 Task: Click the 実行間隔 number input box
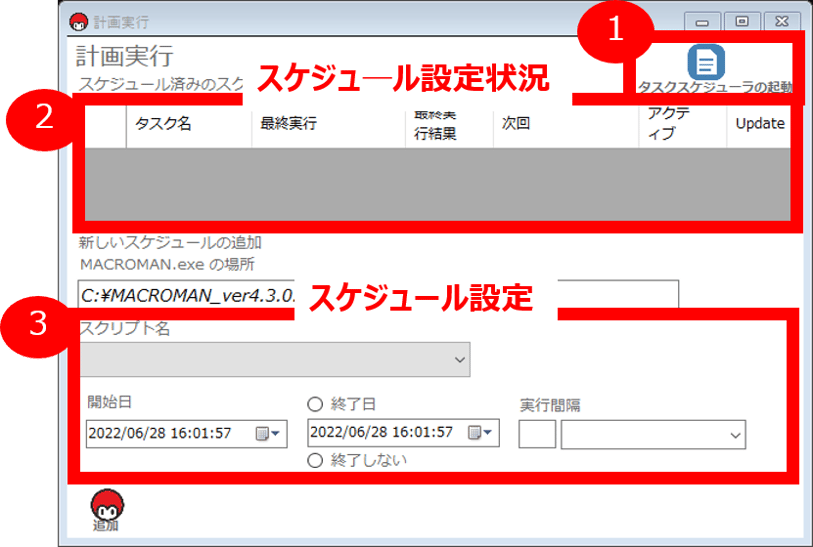(537, 434)
